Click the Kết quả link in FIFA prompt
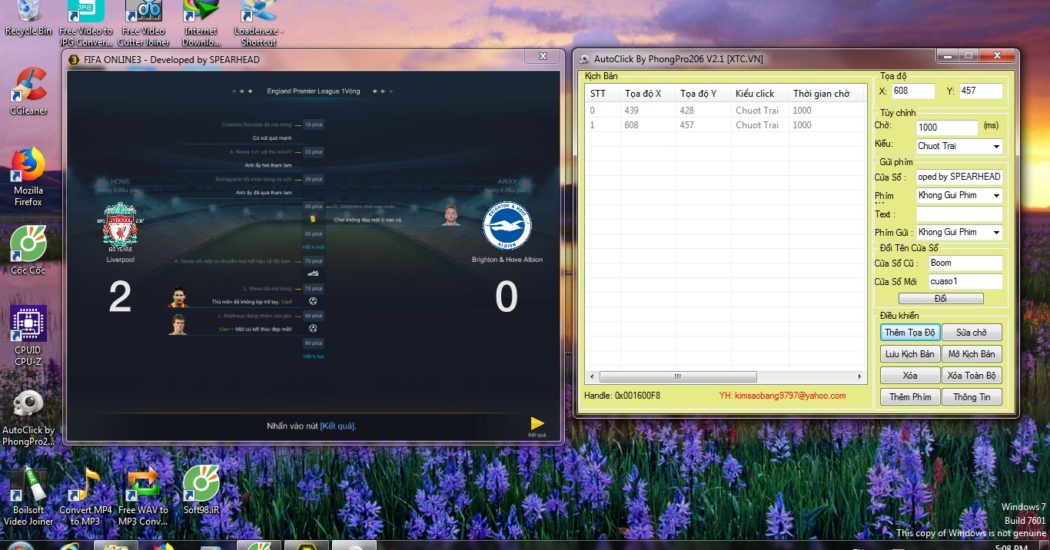This screenshot has width=1050, height=550. 338,426
